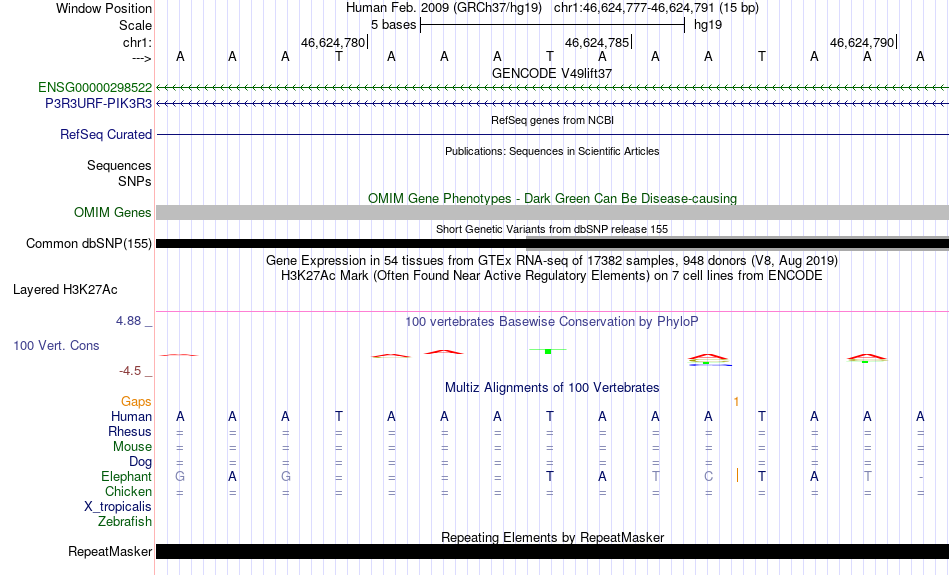Open the P3R3URF-PIK3R3 gene label
The image size is (950, 575).
(x=98, y=104)
